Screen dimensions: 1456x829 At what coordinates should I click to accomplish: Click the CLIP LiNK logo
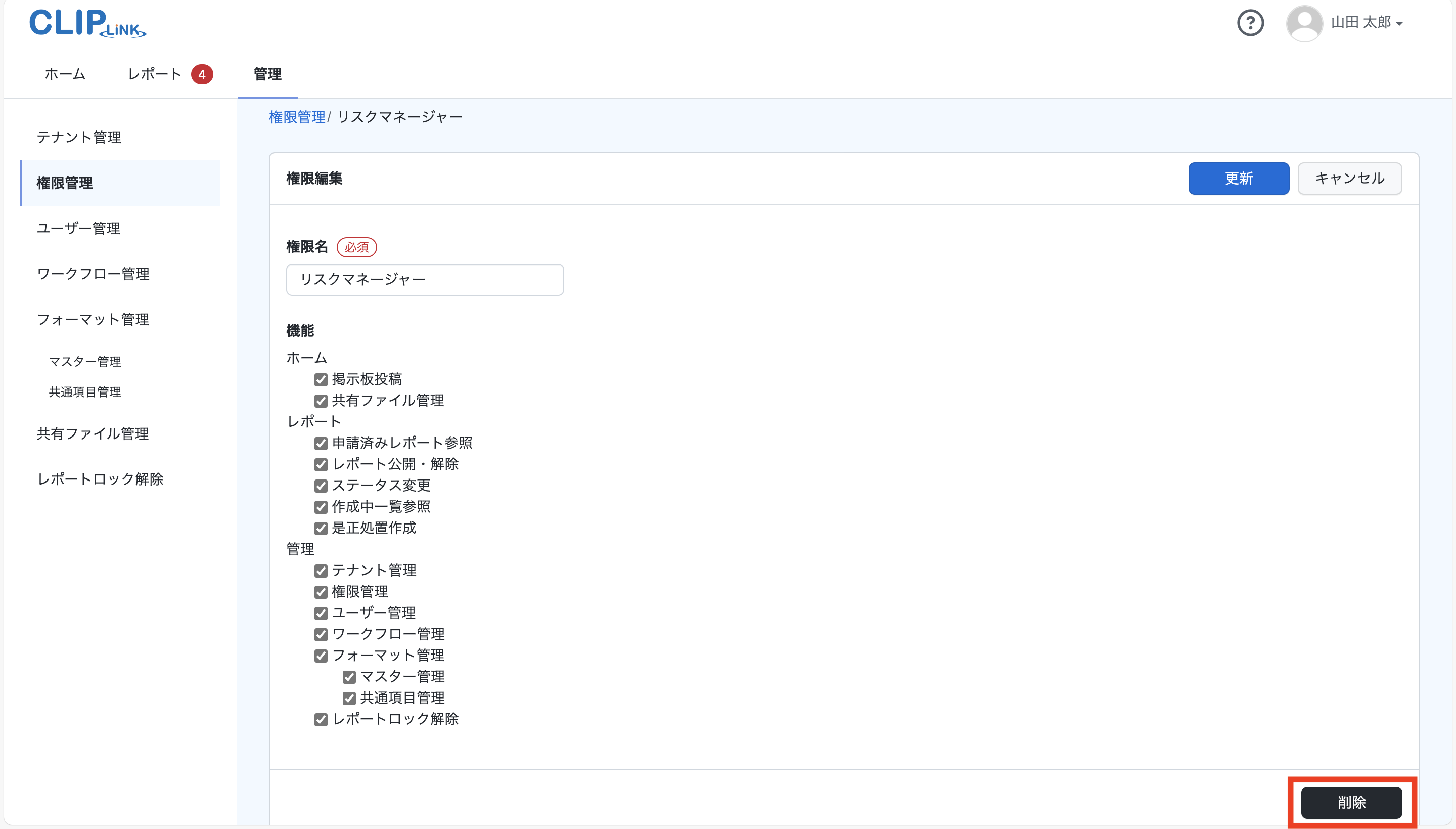click(x=86, y=23)
